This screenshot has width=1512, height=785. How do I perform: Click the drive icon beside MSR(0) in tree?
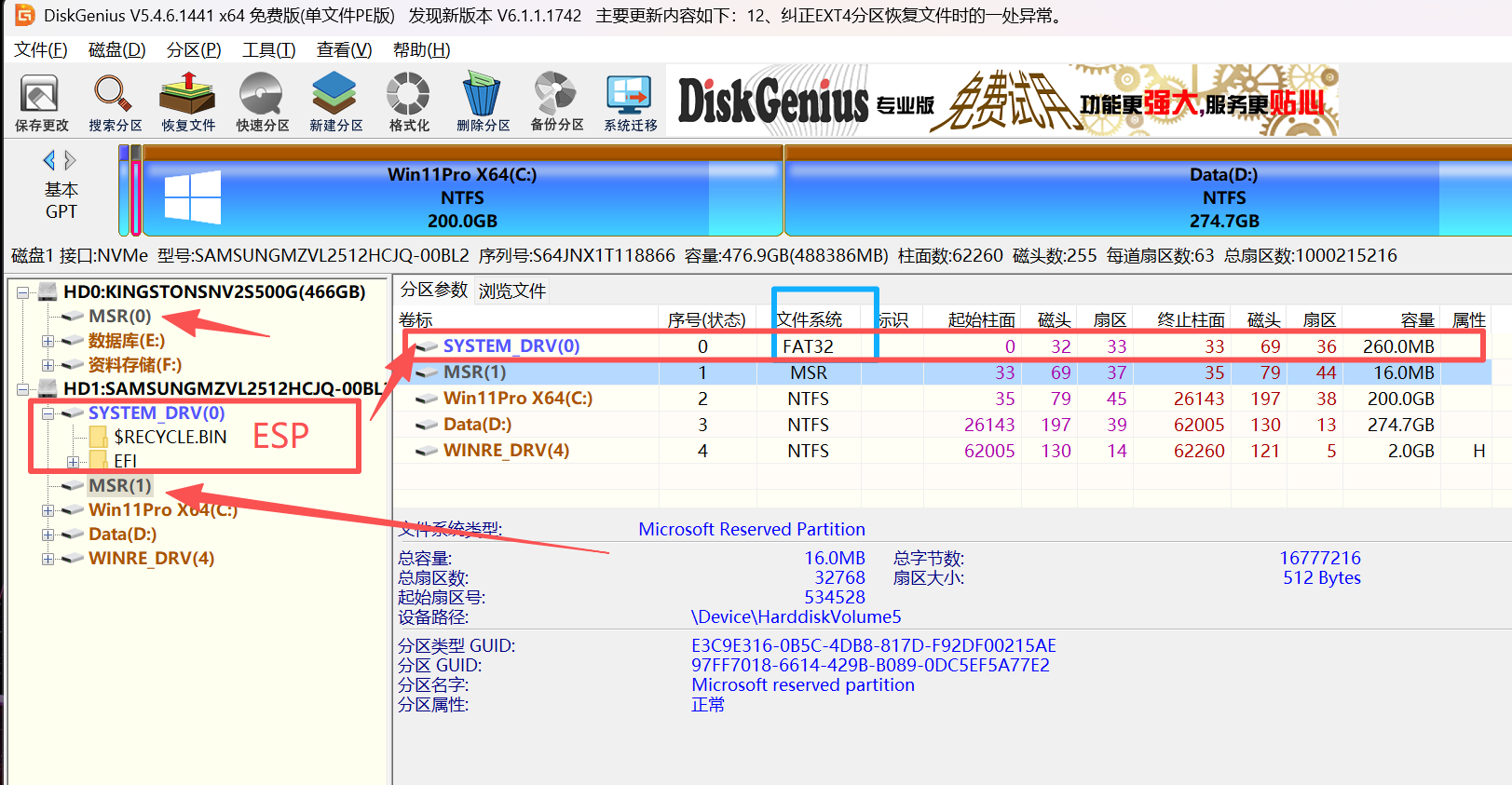point(73,317)
